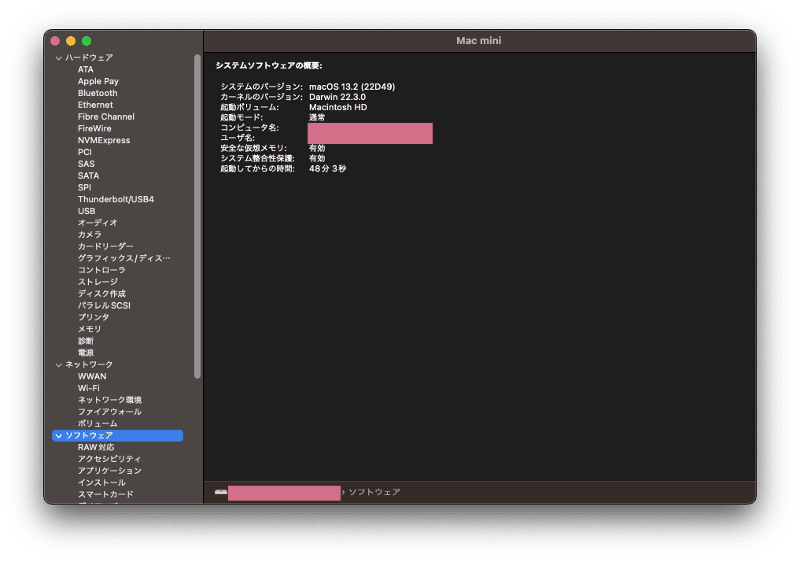Select カメラ in the sidebar
This screenshot has height=562, width=800.
(90, 235)
